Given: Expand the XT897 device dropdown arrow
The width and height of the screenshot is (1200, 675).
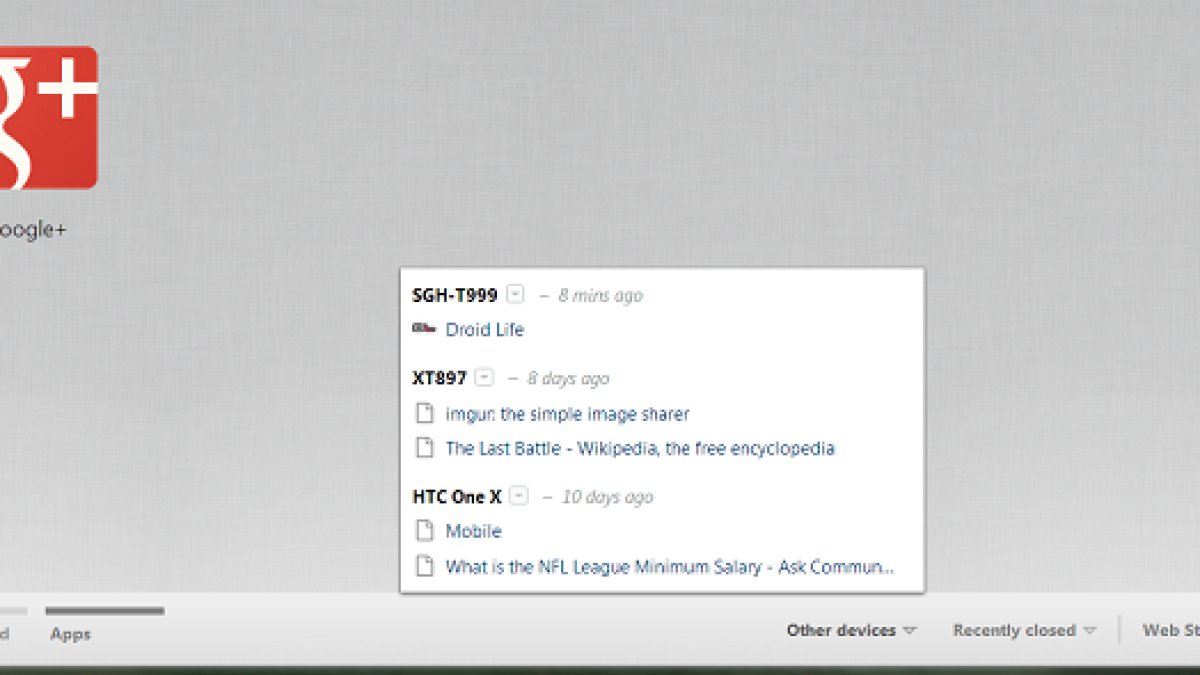Looking at the screenshot, I should 484,378.
